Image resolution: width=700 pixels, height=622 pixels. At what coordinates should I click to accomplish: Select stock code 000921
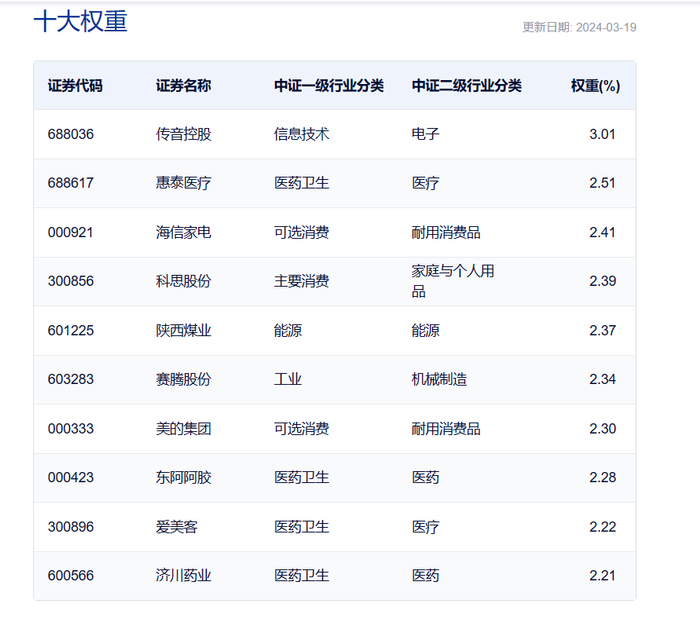pyautogui.click(x=71, y=232)
